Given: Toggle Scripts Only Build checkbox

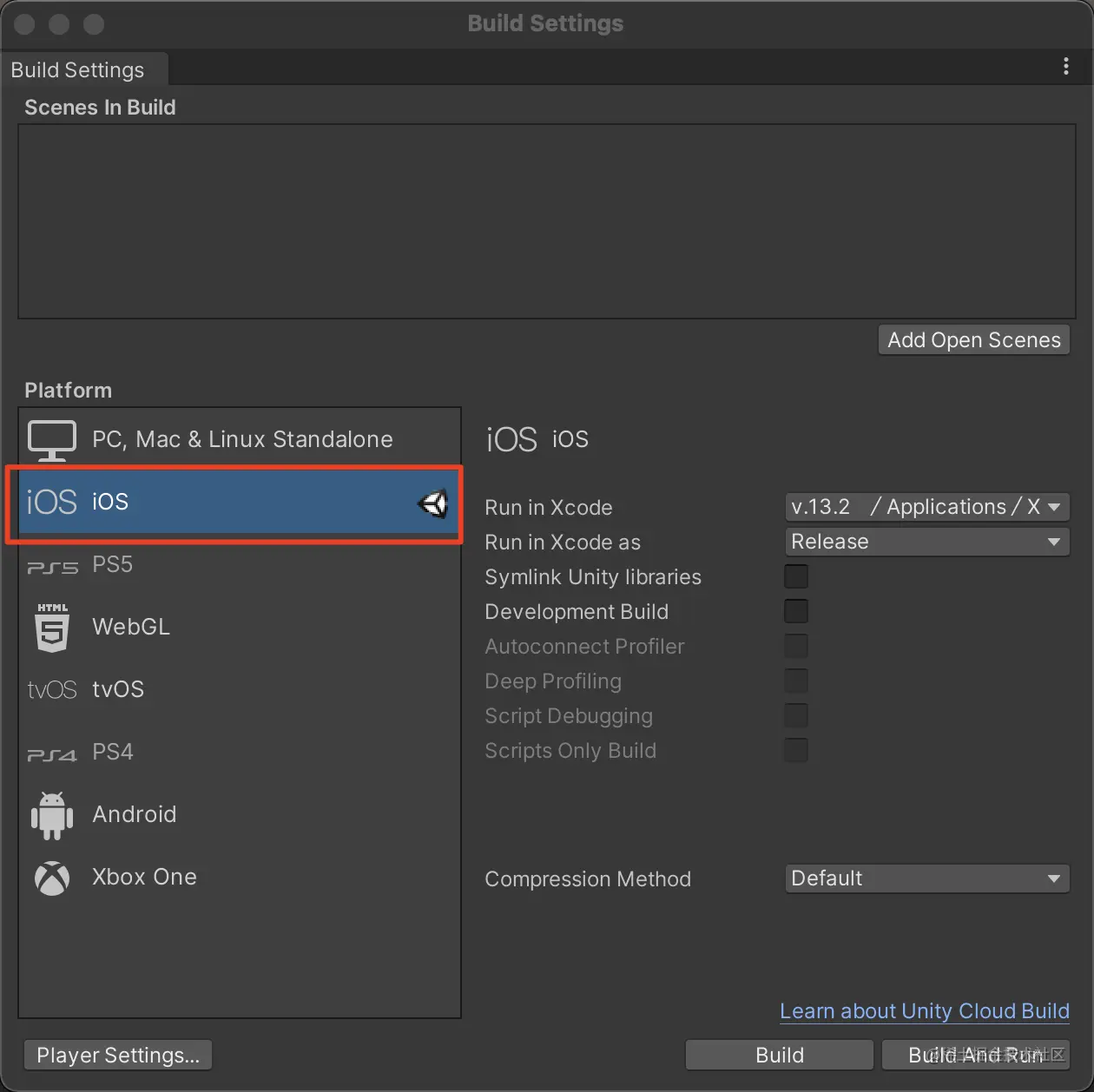Looking at the screenshot, I should (x=796, y=750).
